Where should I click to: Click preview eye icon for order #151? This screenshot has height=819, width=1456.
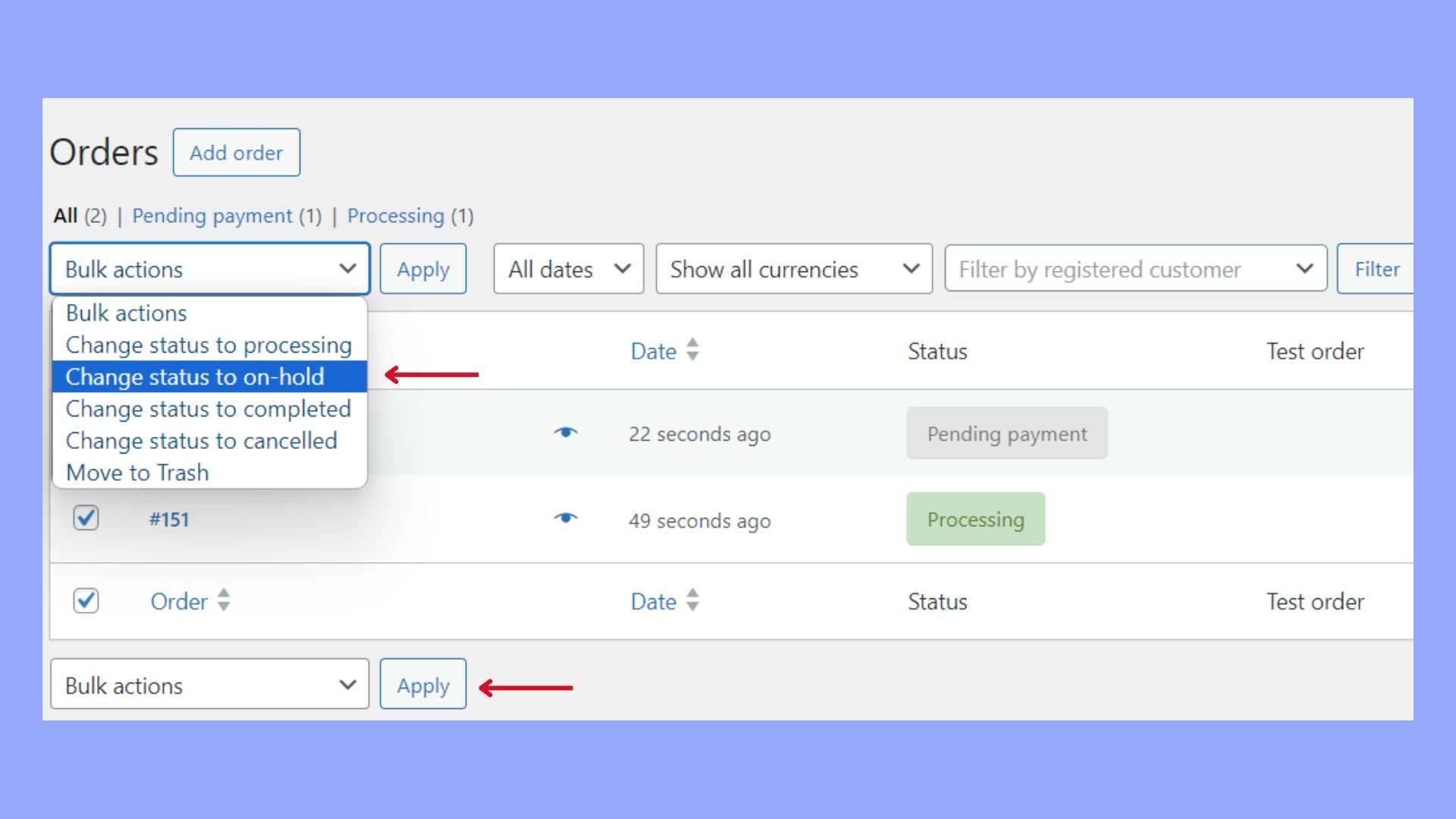566,519
